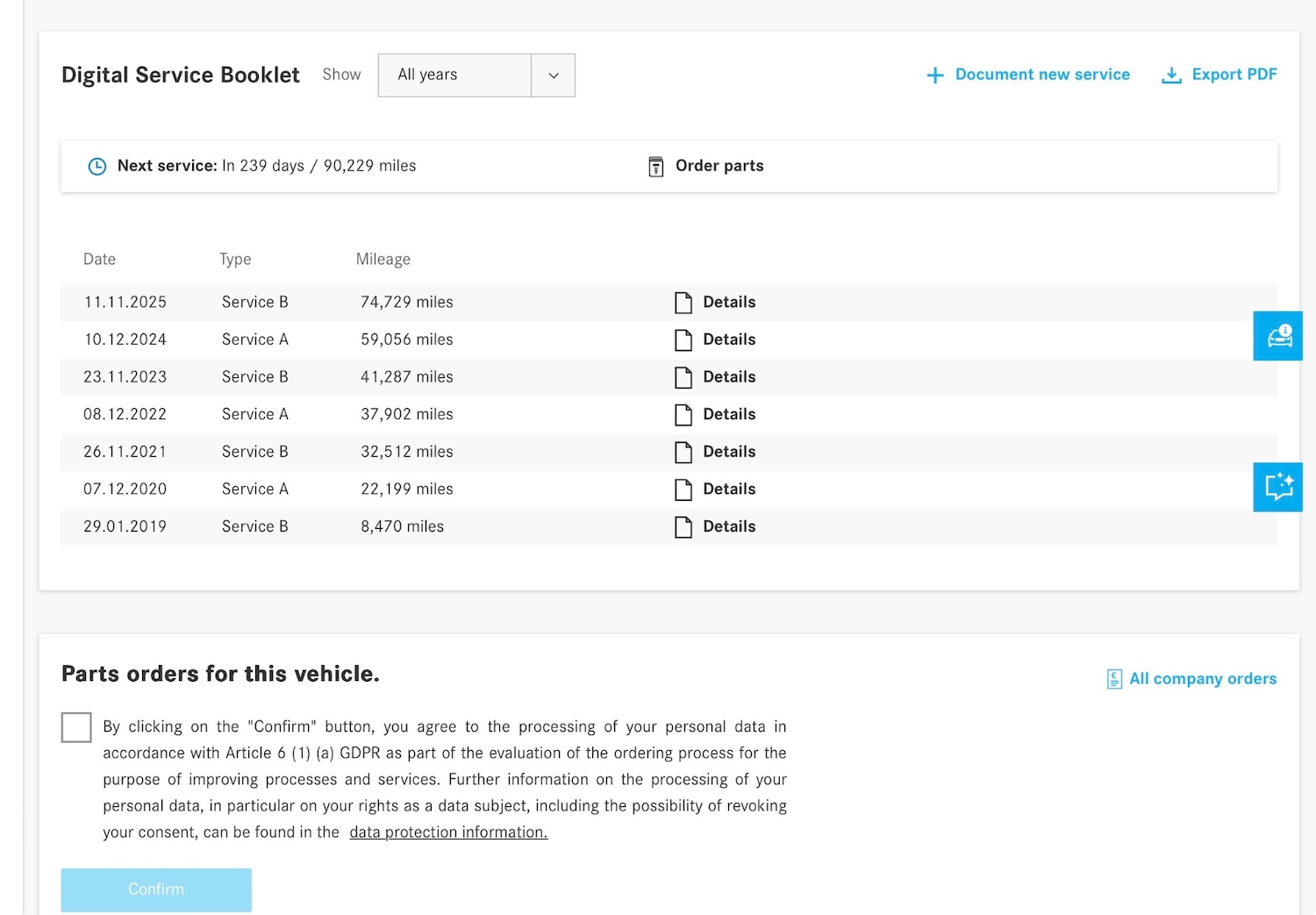
Task: Click the plus icon for Document new service
Action: [935, 75]
